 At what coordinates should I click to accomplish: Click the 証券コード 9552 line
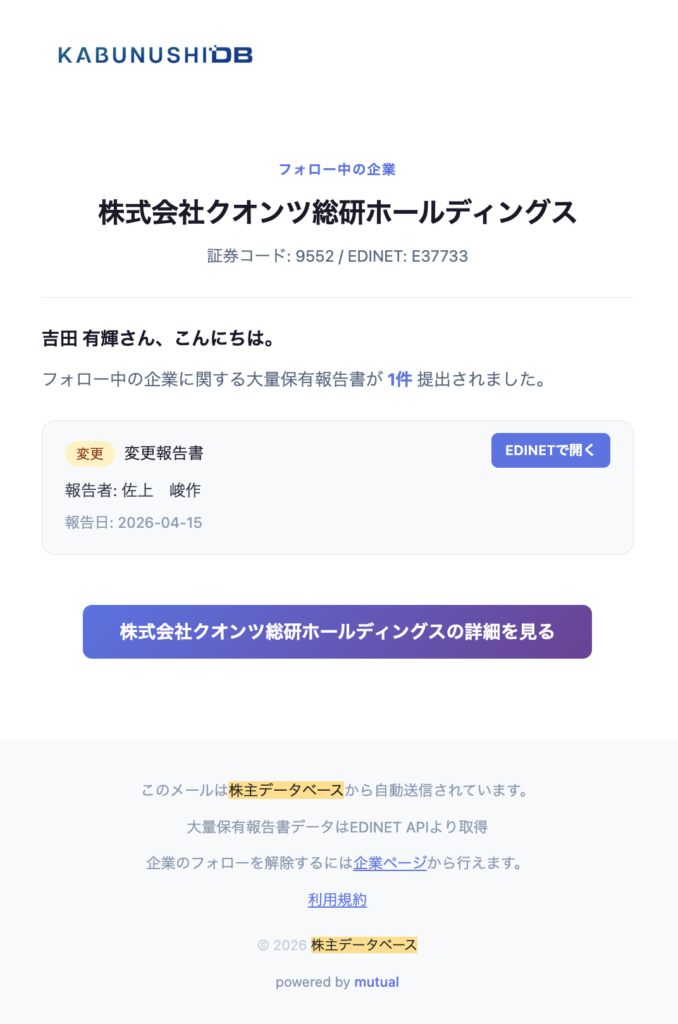(337, 256)
